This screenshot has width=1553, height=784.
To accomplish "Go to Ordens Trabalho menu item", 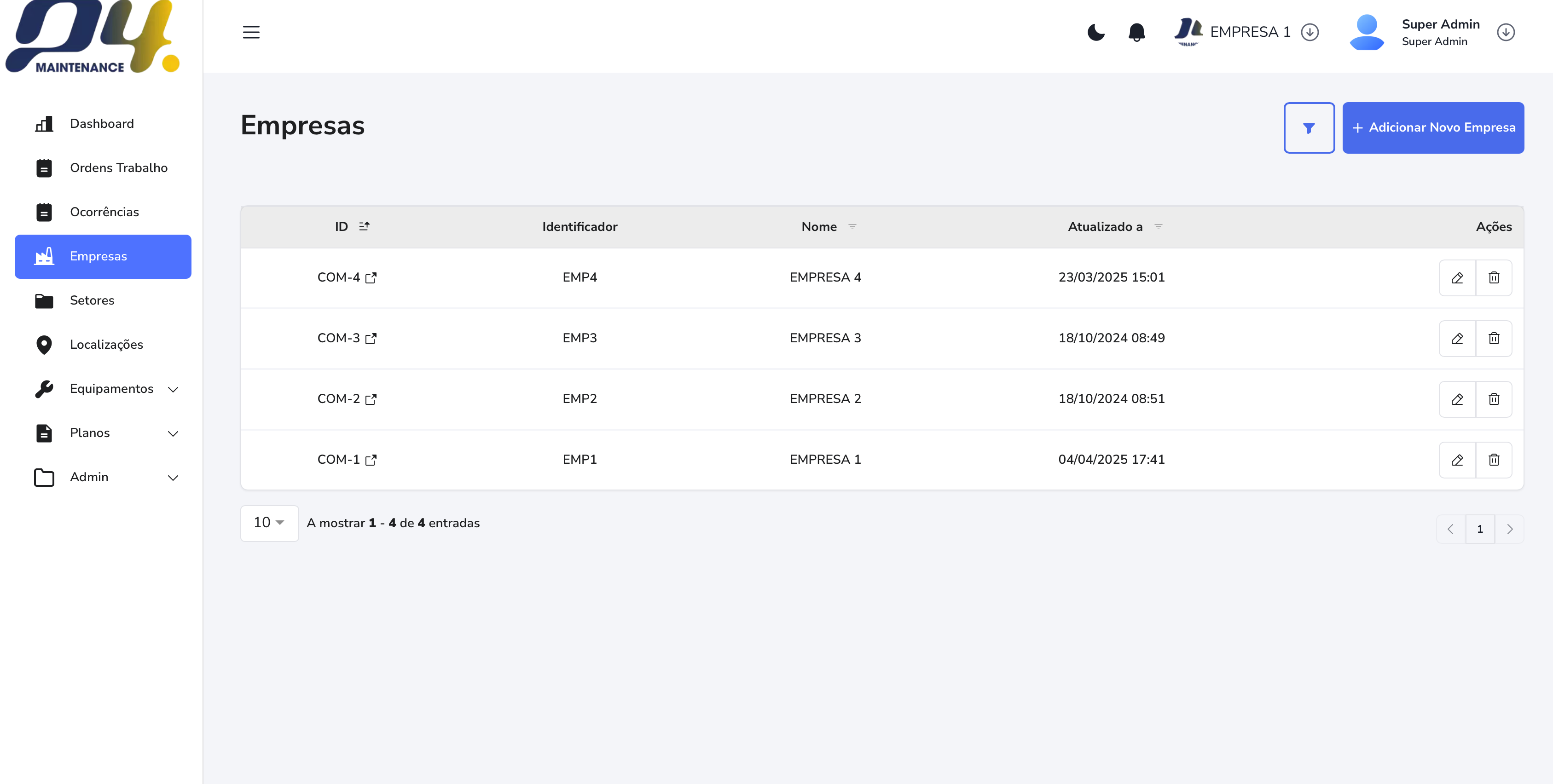I will 118,168.
